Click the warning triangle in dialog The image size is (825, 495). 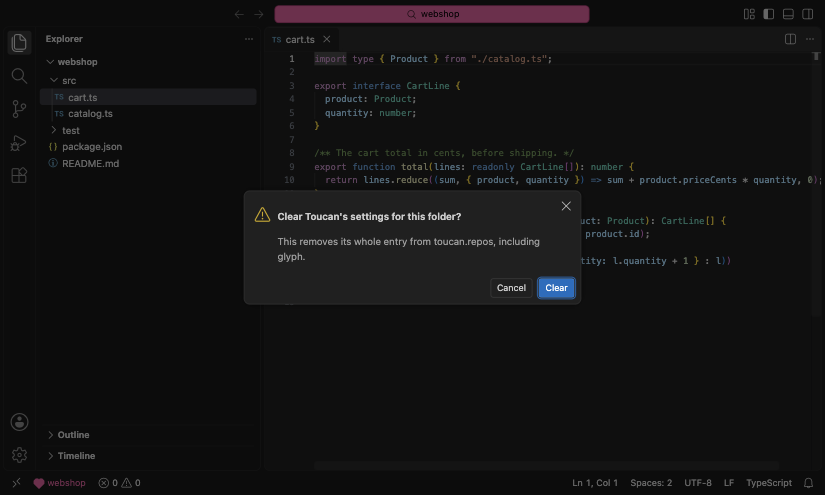pyautogui.click(x=262, y=215)
